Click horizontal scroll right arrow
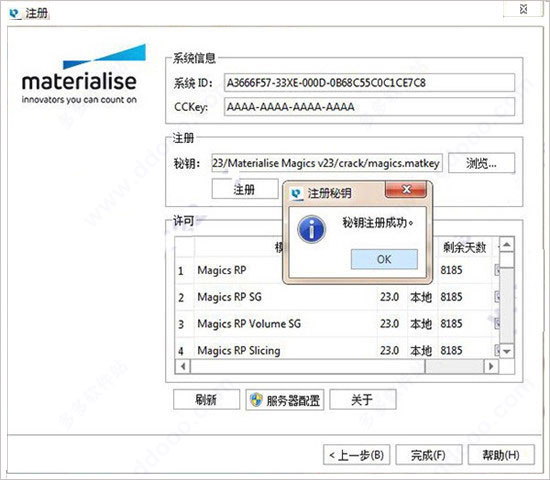The image size is (550, 480). point(491,366)
